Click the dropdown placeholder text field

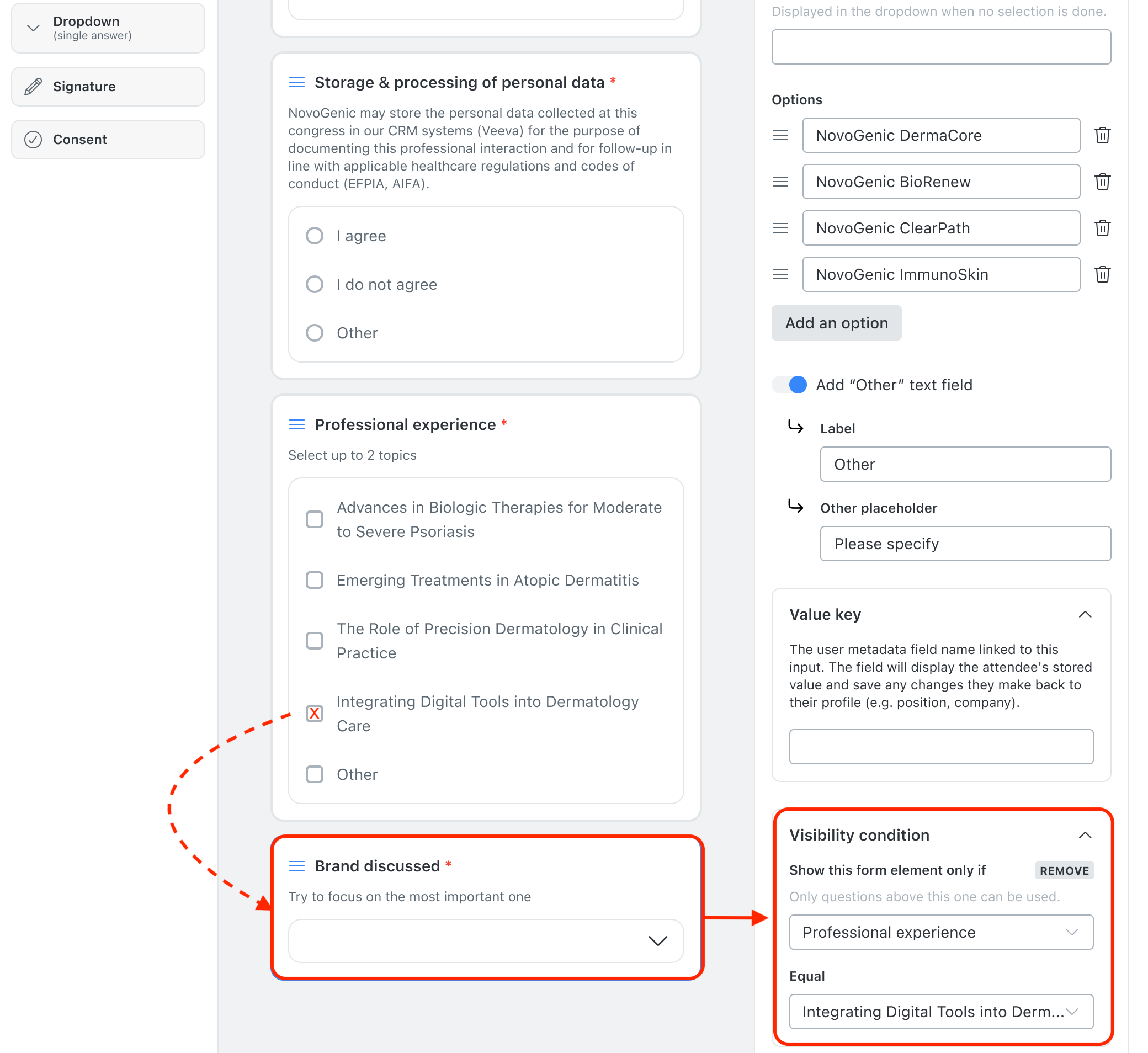click(941, 47)
